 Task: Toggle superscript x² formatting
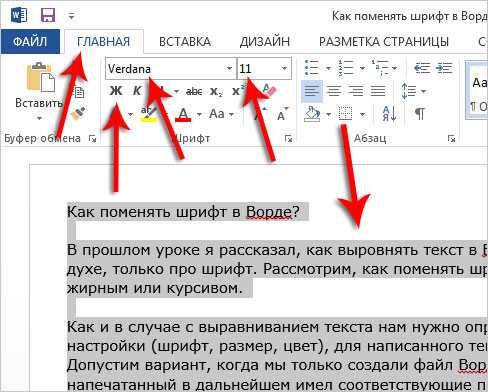238,91
